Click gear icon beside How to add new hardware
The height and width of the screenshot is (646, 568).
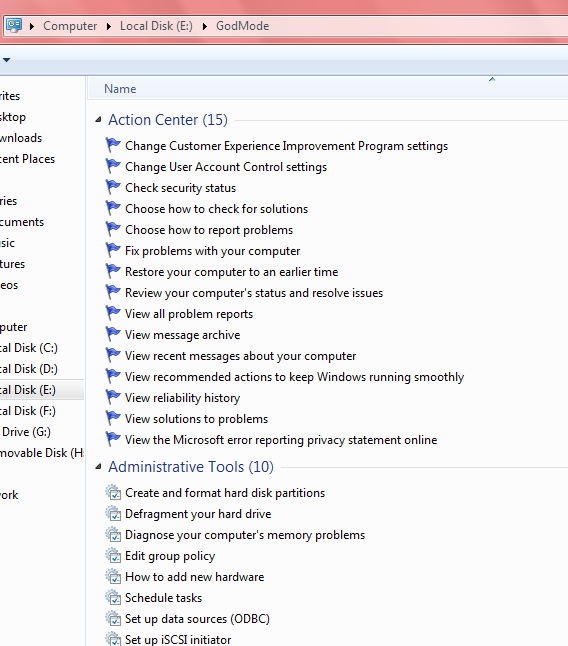[113, 576]
